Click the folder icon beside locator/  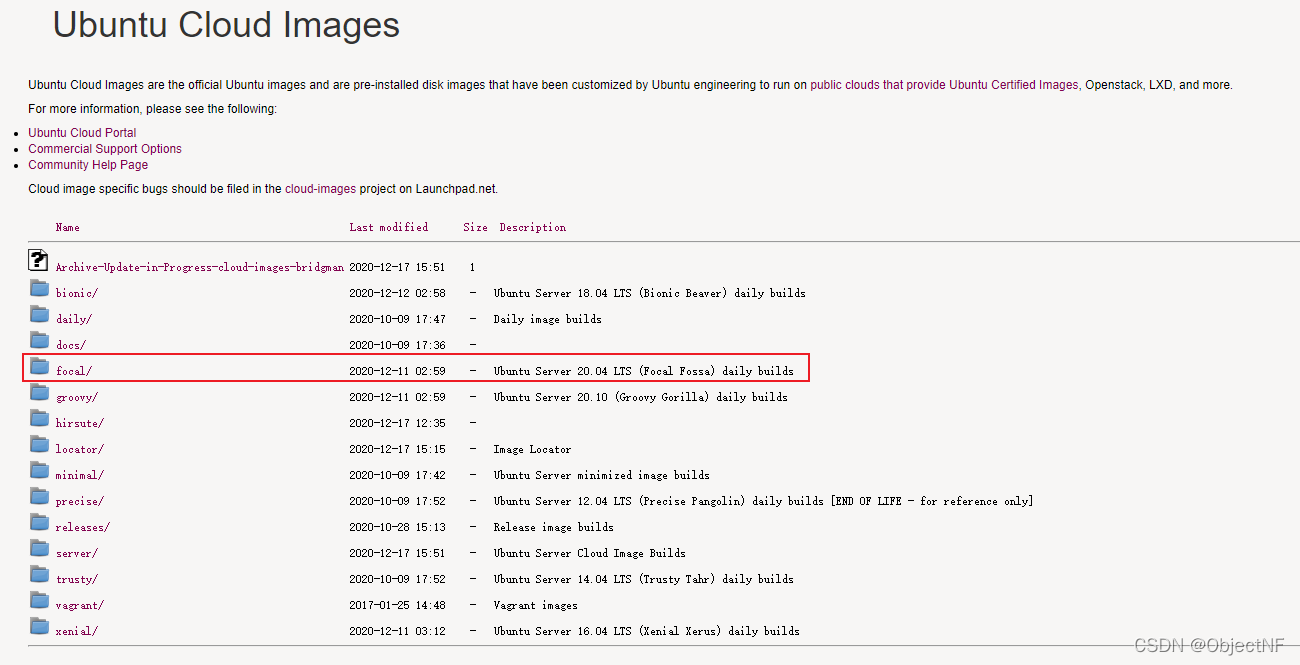[39, 445]
